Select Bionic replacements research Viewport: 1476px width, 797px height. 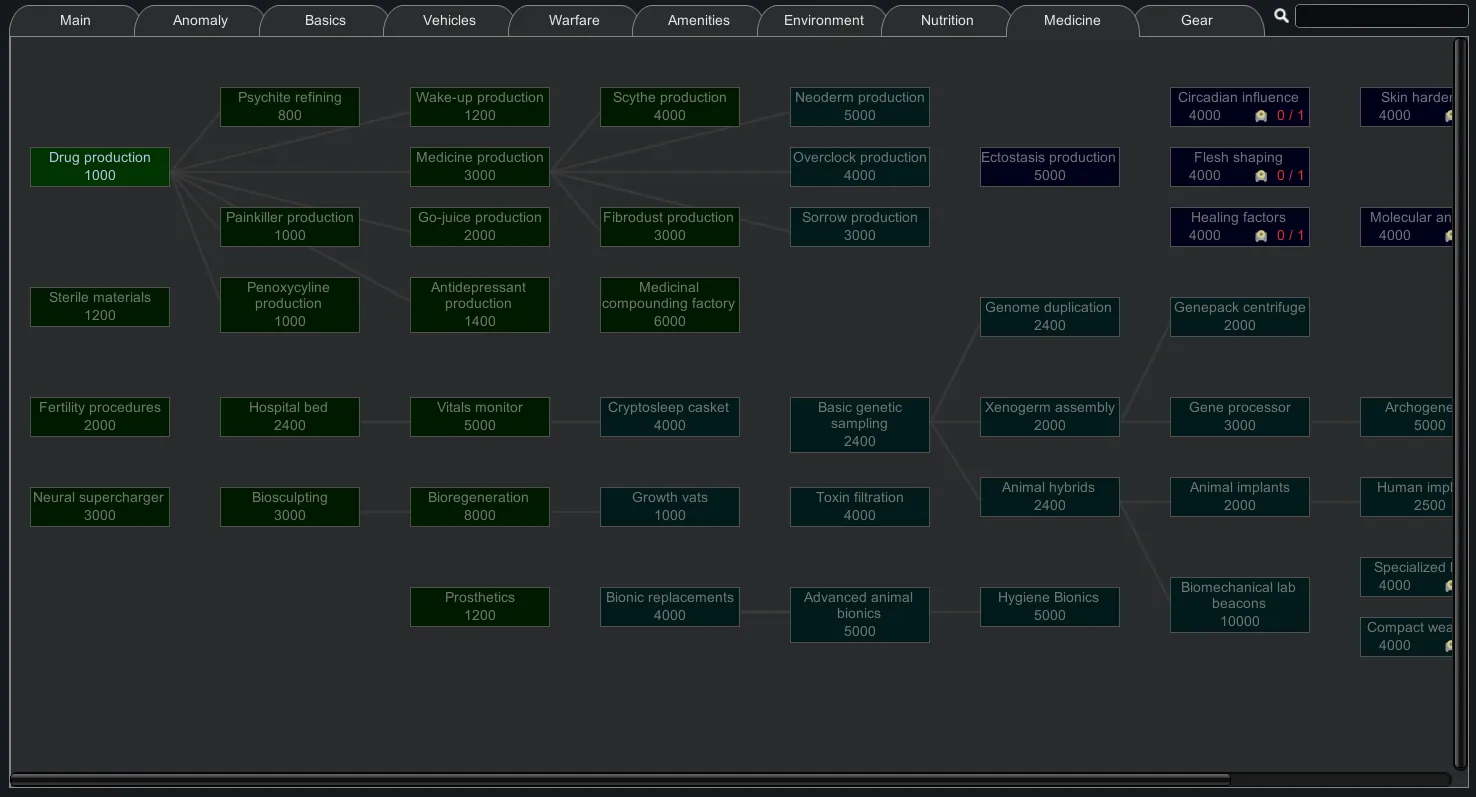pos(670,607)
